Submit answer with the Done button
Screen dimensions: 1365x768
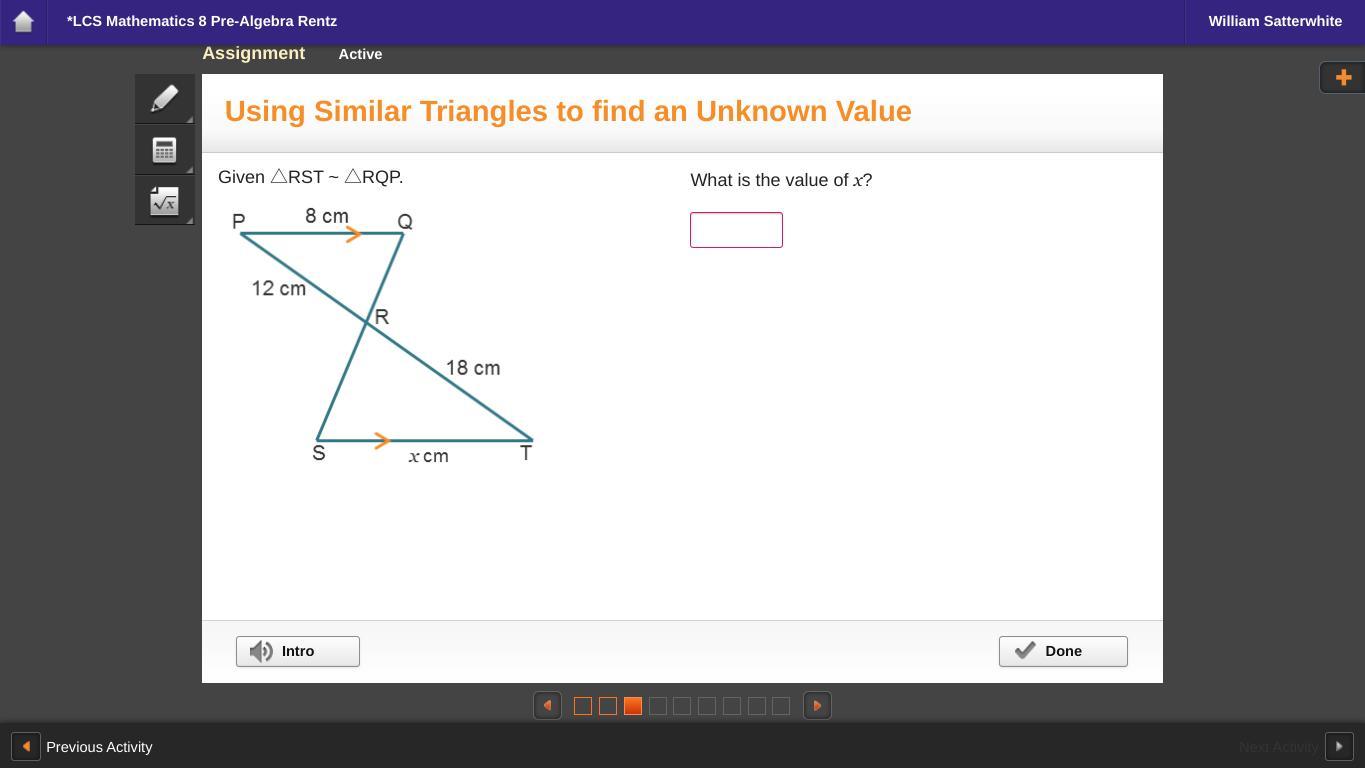[x=1063, y=651]
